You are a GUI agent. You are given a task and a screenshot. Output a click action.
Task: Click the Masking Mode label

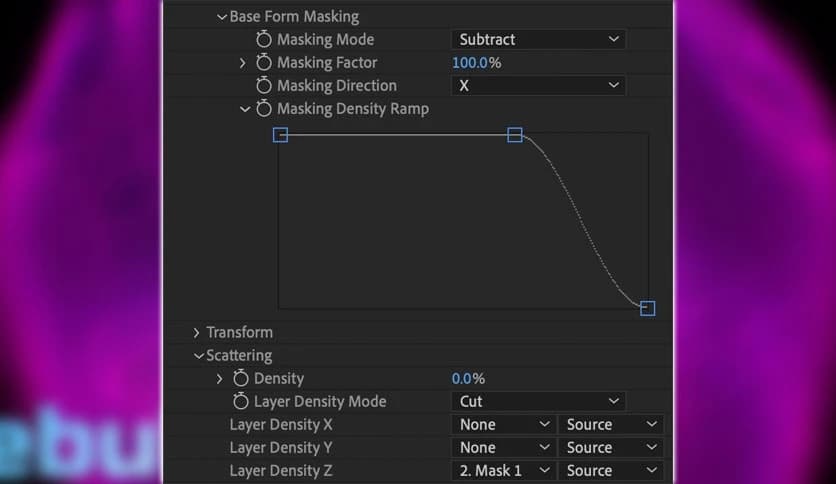[325, 39]
